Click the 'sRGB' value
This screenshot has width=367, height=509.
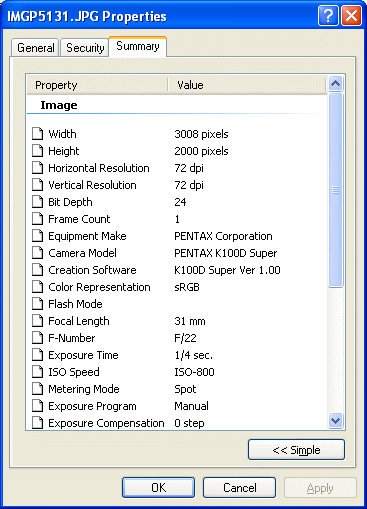coord(187,287)
